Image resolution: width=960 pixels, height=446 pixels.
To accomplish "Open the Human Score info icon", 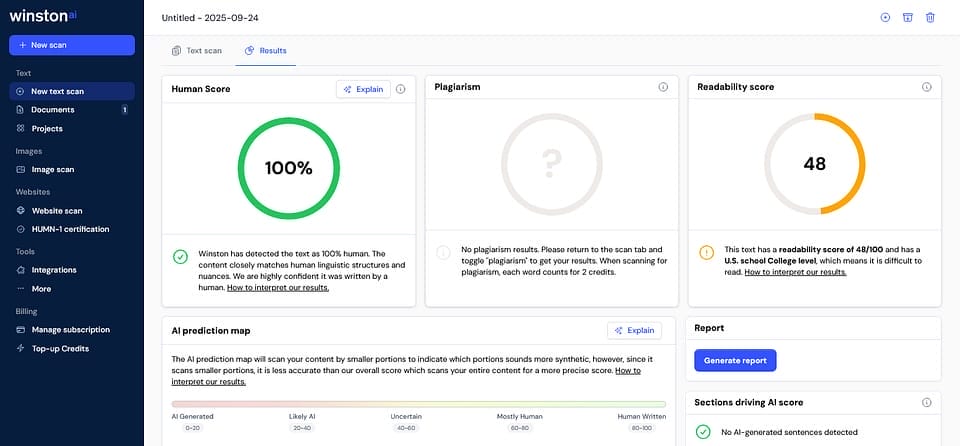I will 400,89.
